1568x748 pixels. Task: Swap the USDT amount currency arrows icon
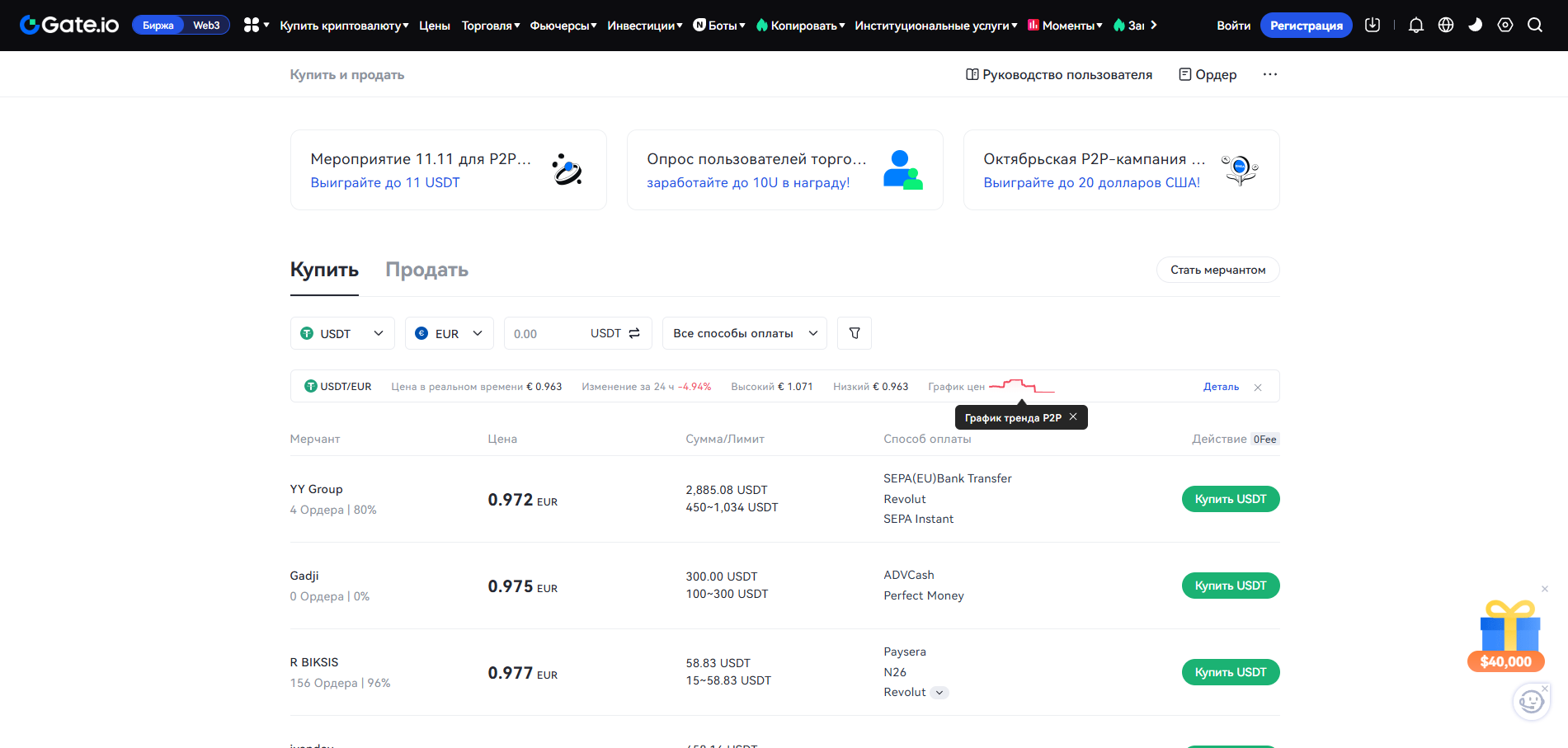(634, 333)
